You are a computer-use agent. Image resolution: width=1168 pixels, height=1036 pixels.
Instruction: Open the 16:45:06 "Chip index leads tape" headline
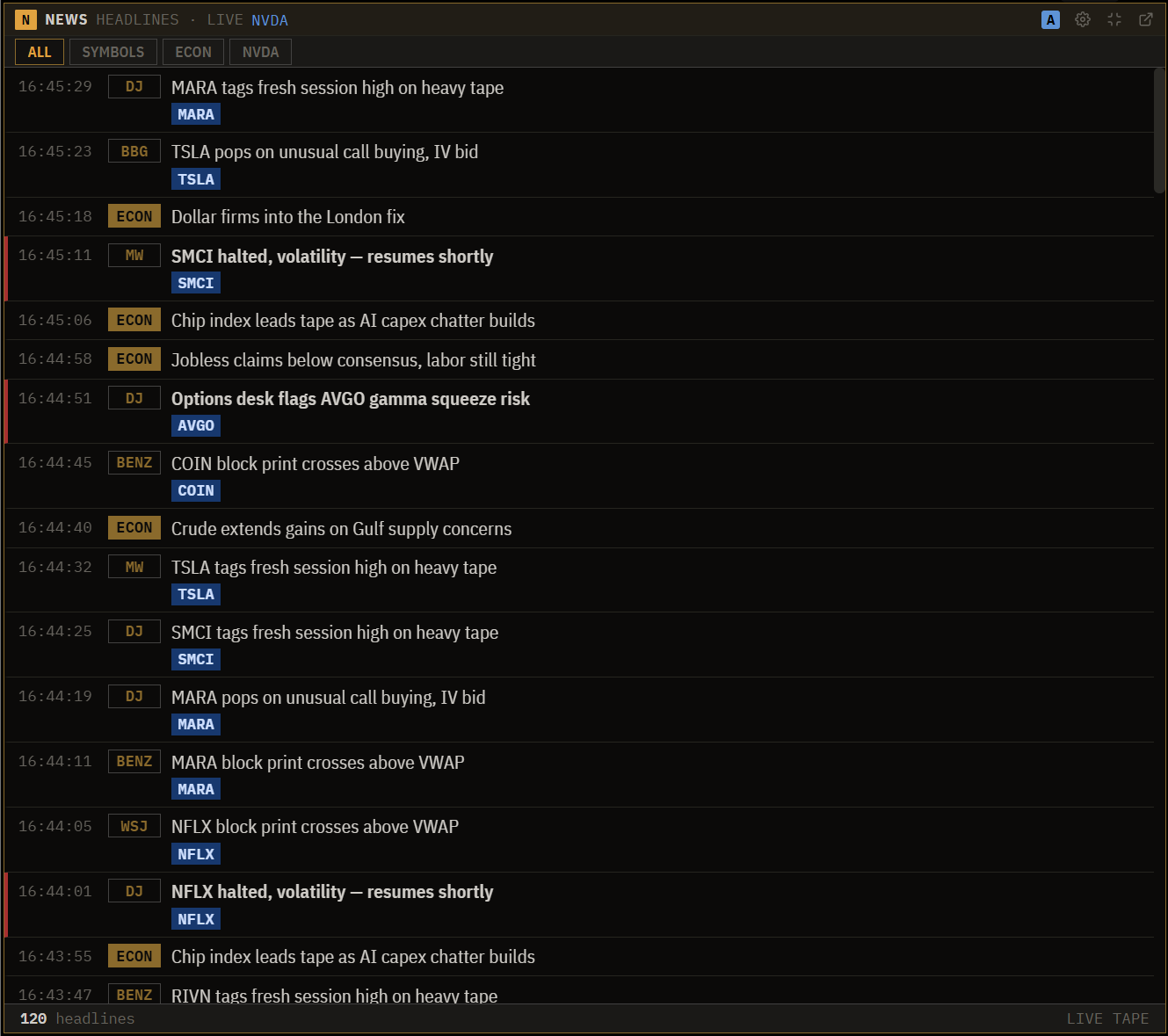tap(353, 321)
